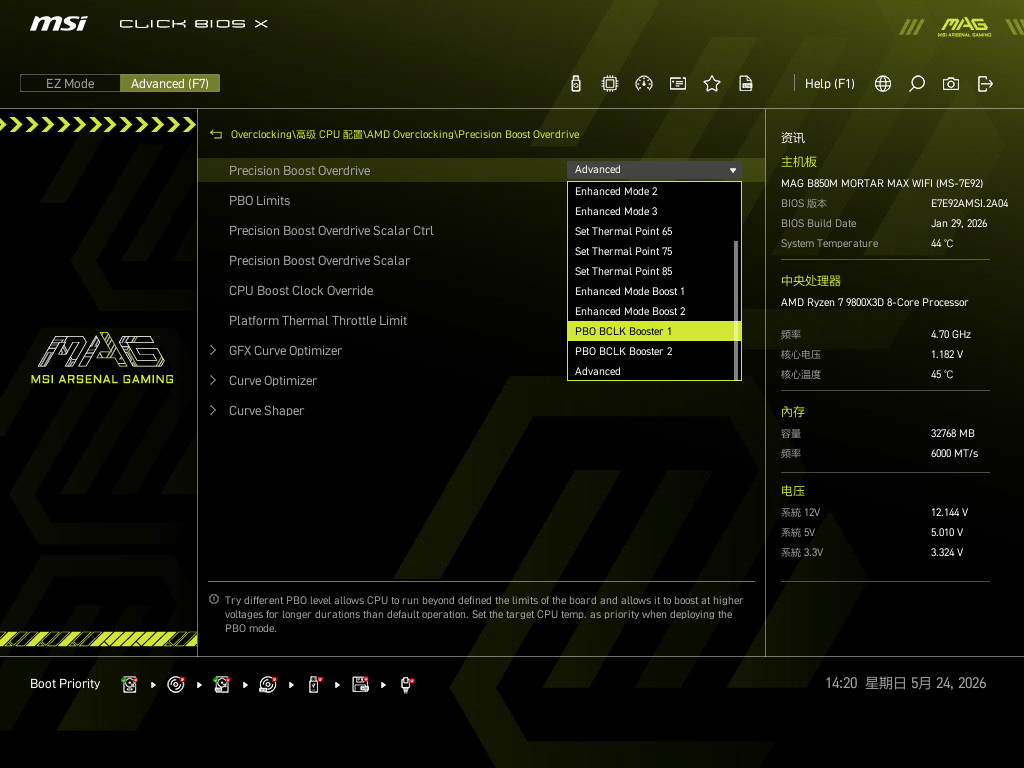
Task: Select the USB CD/DVD boot priority icon
Action: (268, 684)
